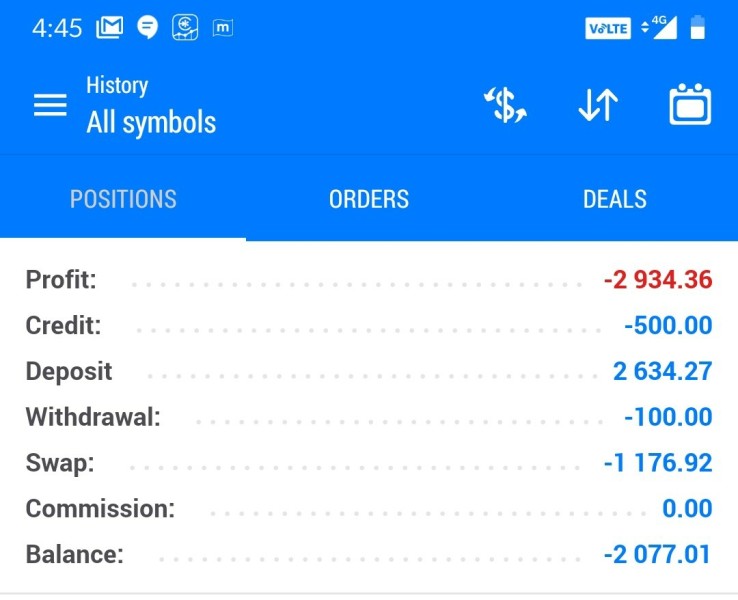Viewport: 738px width, 600px height.
Task: Tap the battery status icon
Action: click(698, 28)
